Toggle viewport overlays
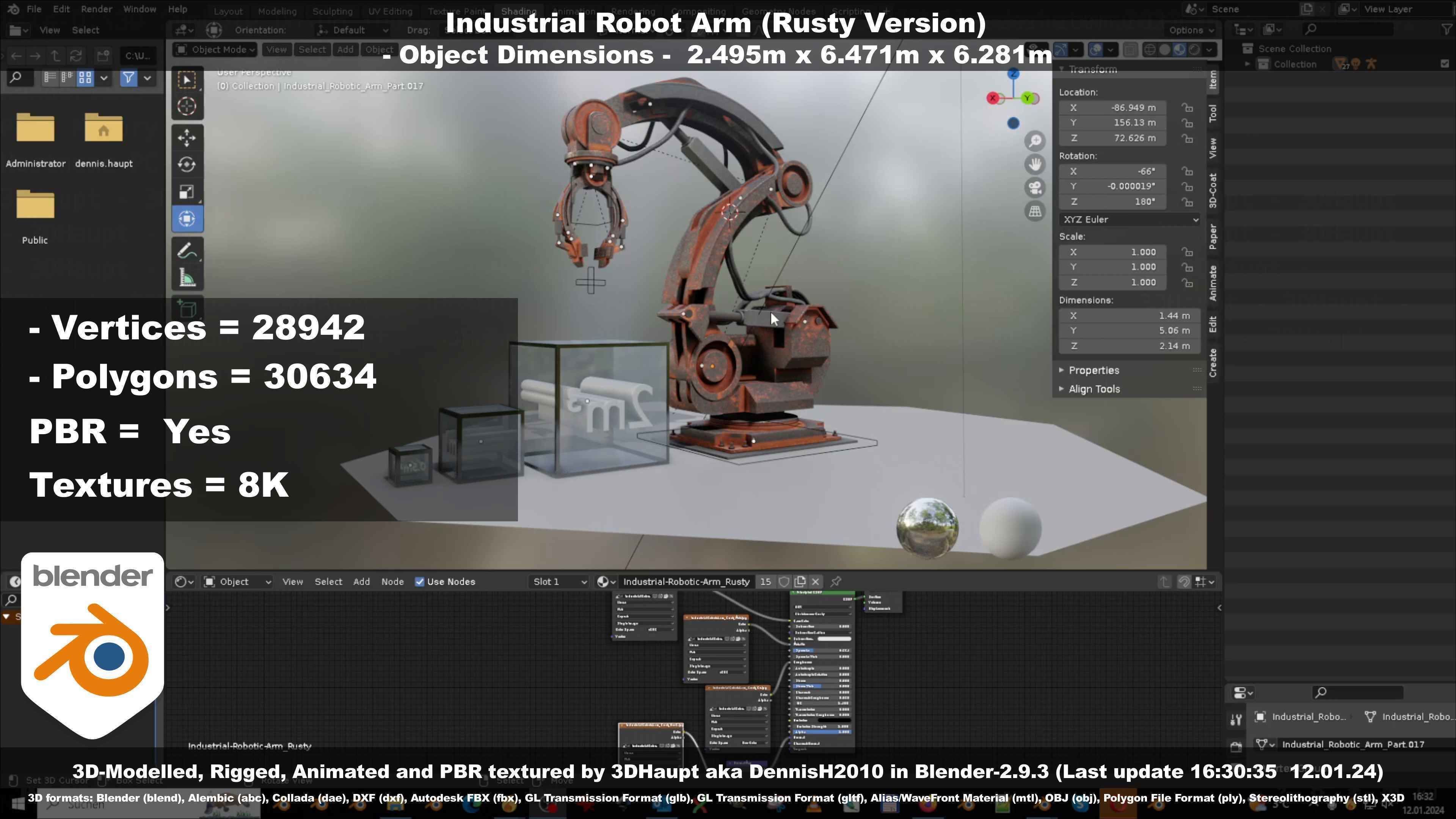 click(x=1095, y=50)
